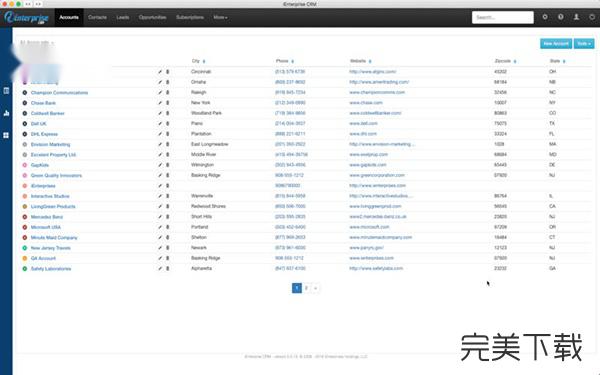Edit GapKids with pencil icon
The width and height of the screenshot is (600, 375).
[x=160, y=165]
